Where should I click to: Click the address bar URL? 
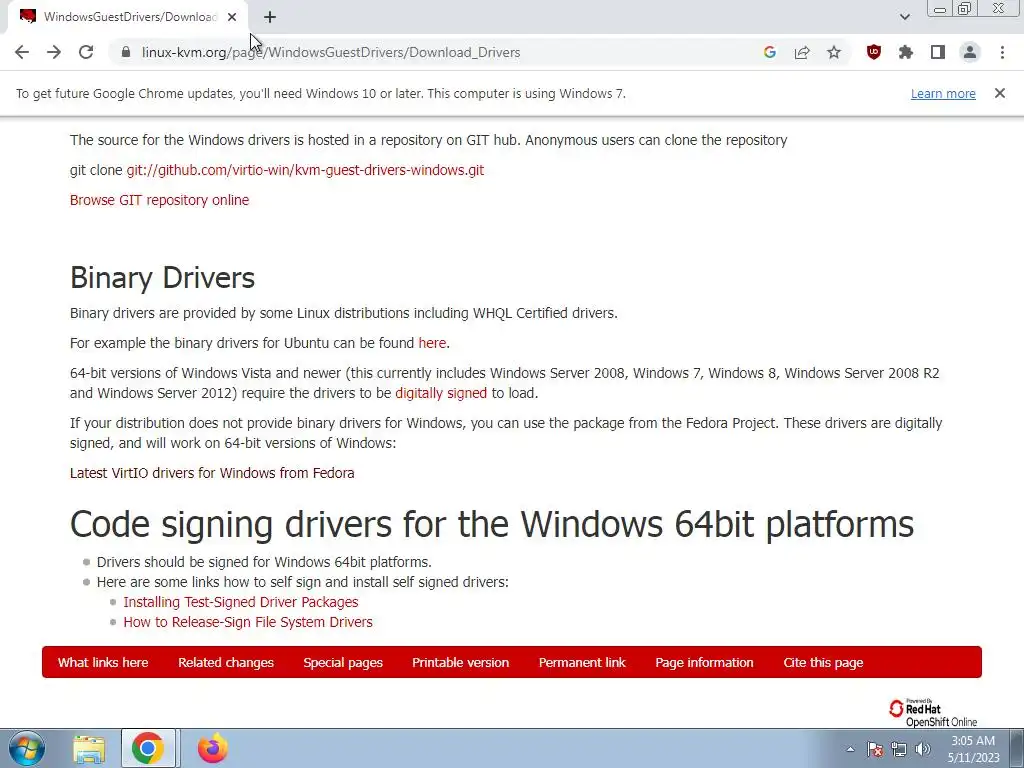330,52
